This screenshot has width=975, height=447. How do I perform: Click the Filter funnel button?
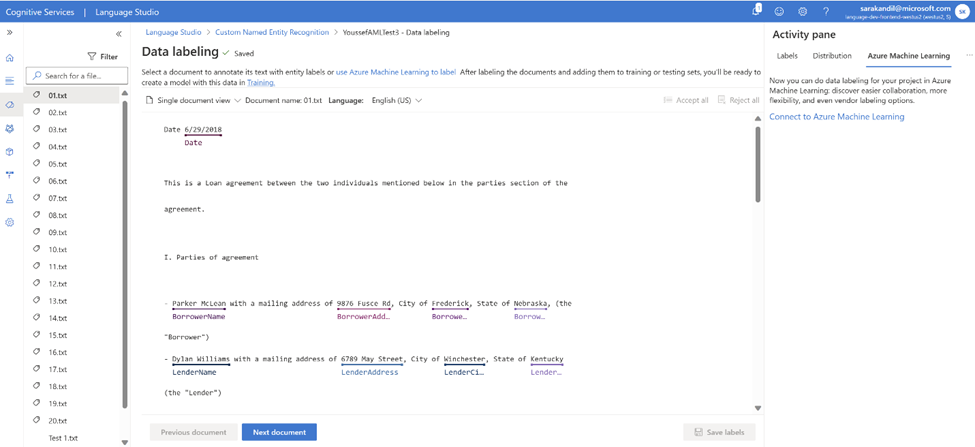click(103, 57)
